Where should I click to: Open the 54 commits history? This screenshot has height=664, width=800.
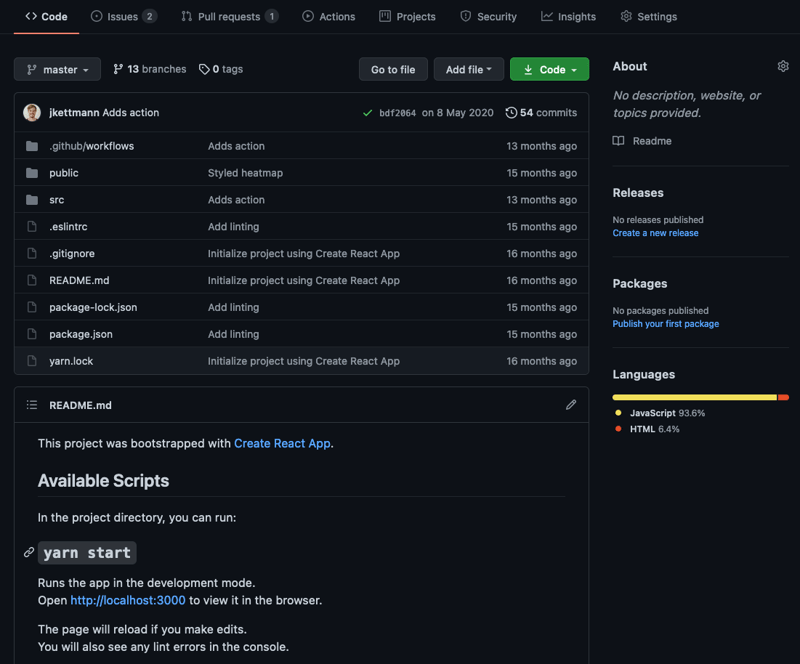tap(541, 112)
